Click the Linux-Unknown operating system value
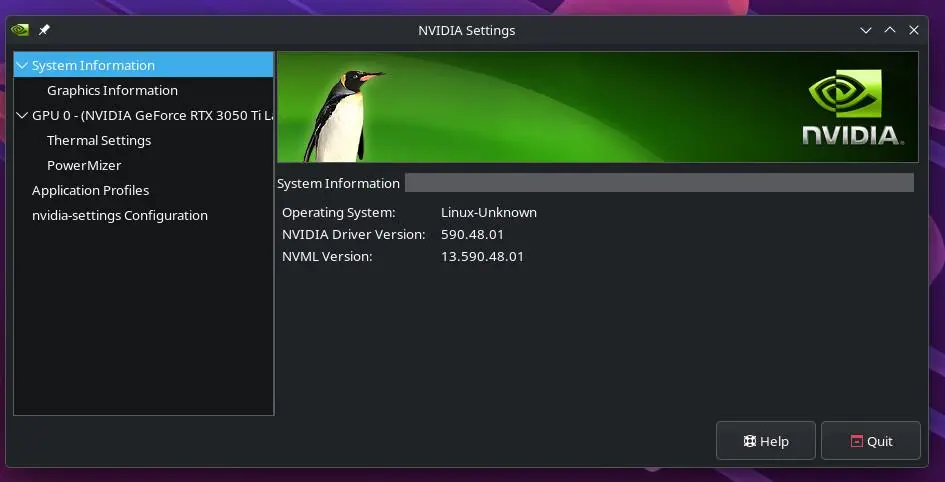The image size is (945, 482). pos(489,213)
